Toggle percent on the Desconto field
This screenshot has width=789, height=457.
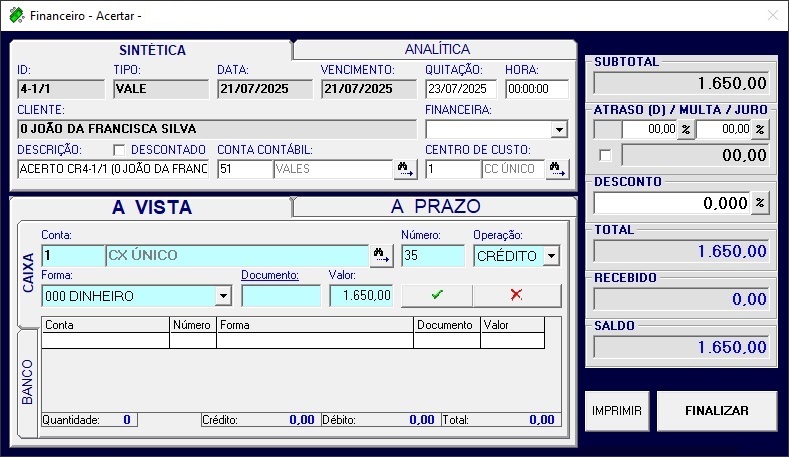tap(760, 203)
